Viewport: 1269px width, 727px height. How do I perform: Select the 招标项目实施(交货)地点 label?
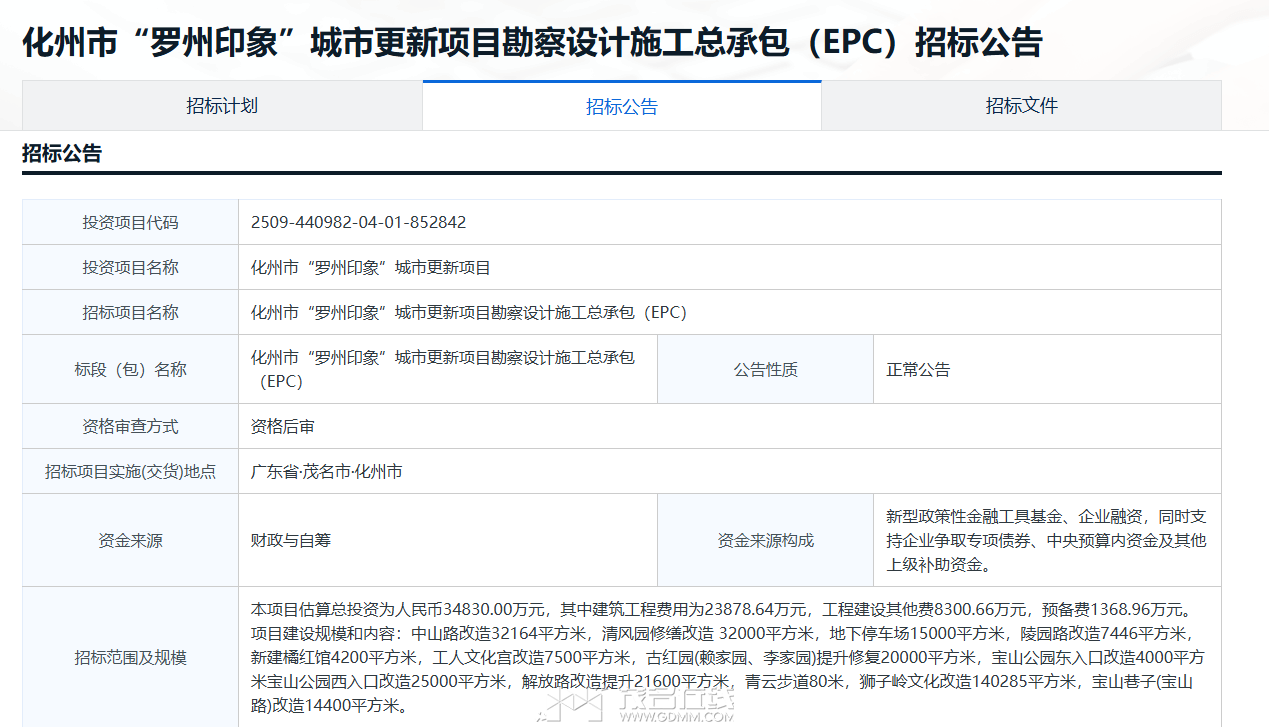pyautogui.click(x=130, y=471)
